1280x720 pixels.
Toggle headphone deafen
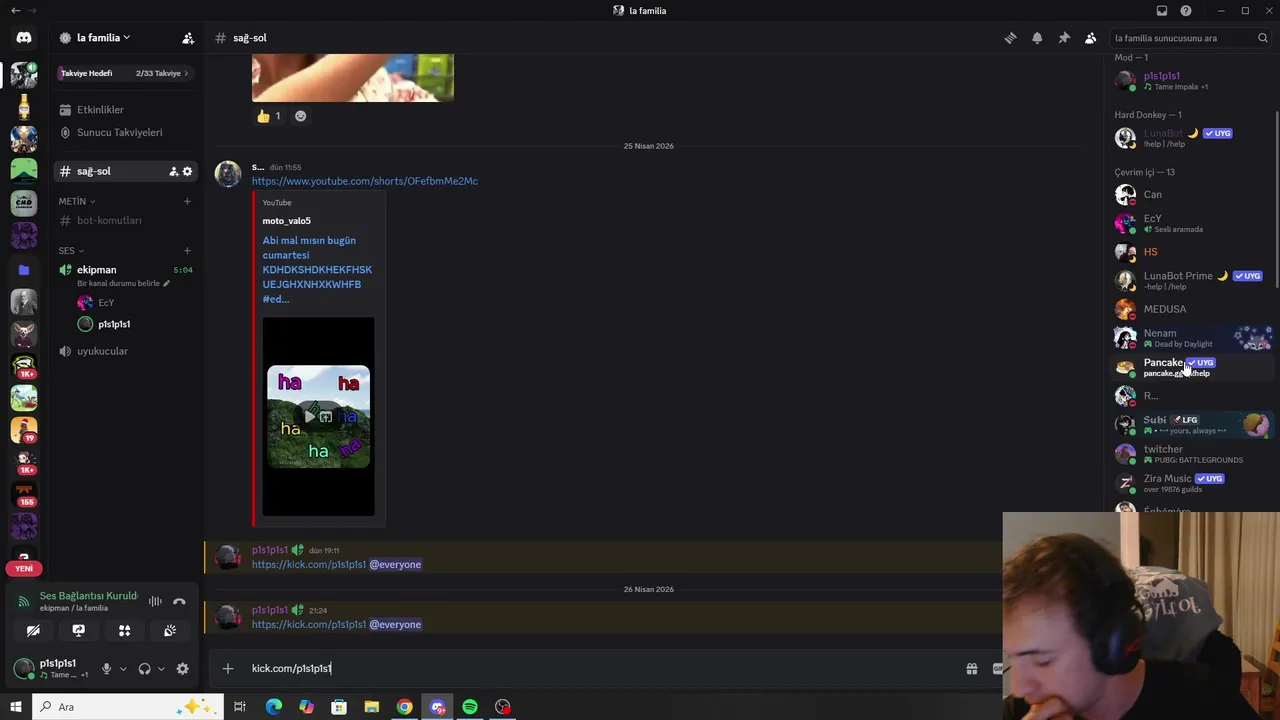point(144,669)
